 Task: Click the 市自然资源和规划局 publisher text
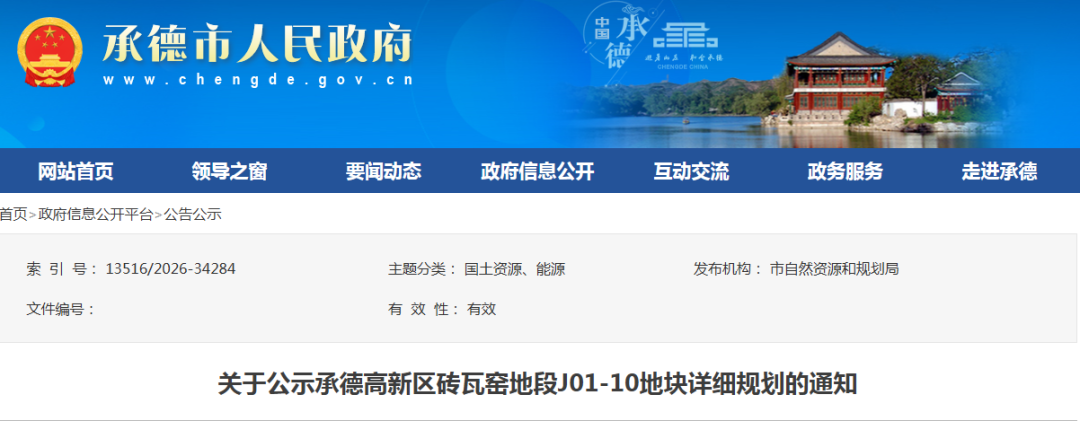tap(834, 269)
